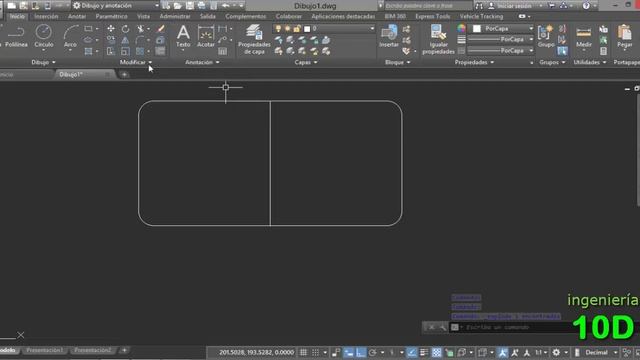Select the Scale (Escala) tool

point(125,51)
